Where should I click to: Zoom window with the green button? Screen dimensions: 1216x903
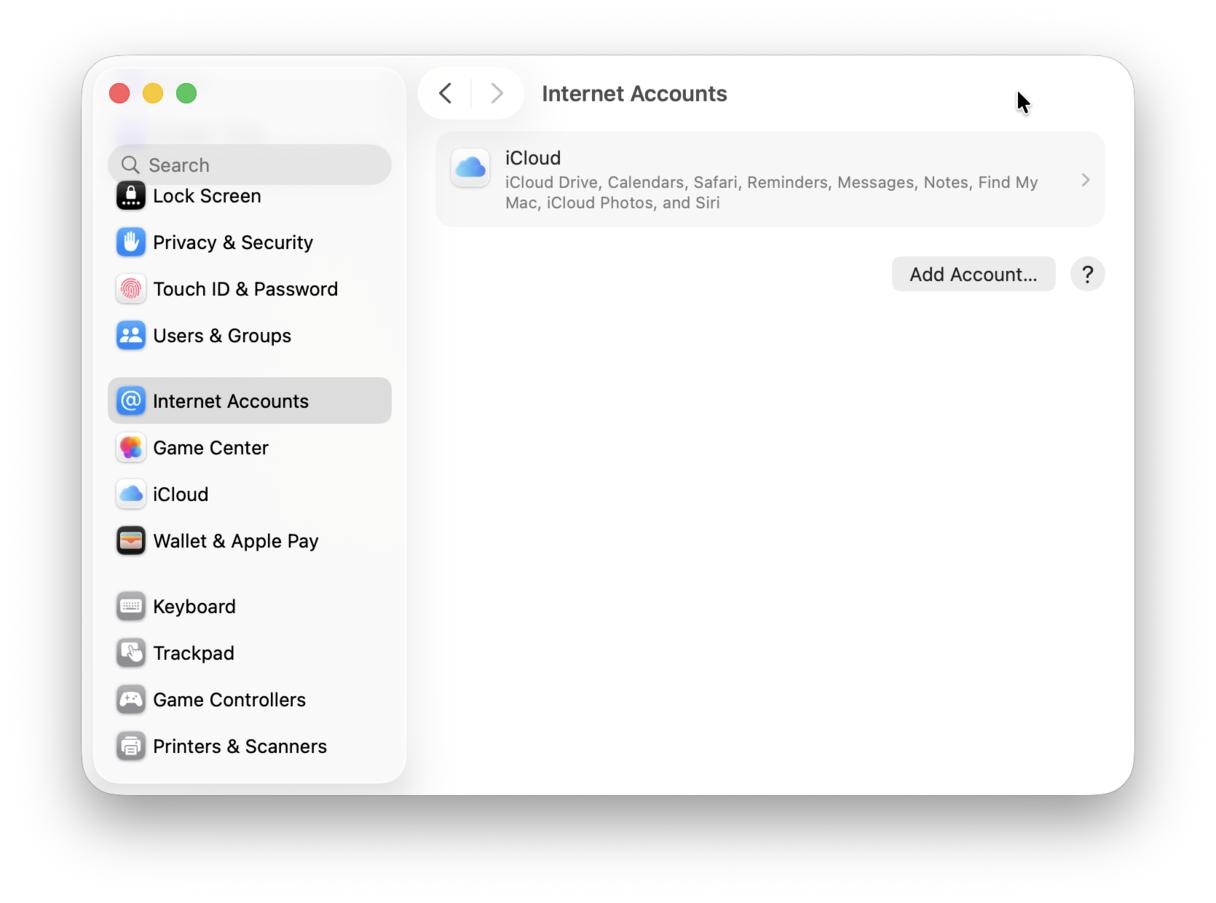[186, 93]
